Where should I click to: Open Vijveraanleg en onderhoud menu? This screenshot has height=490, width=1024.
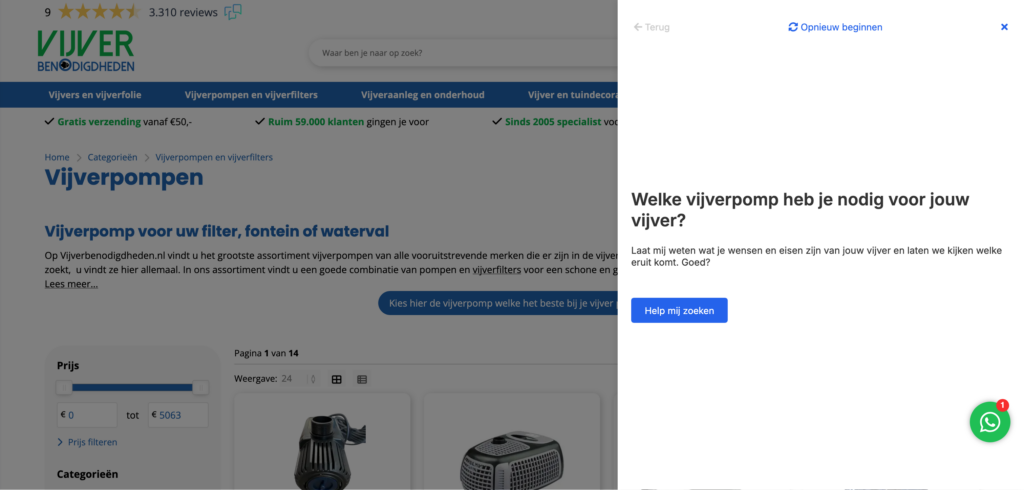422,95
